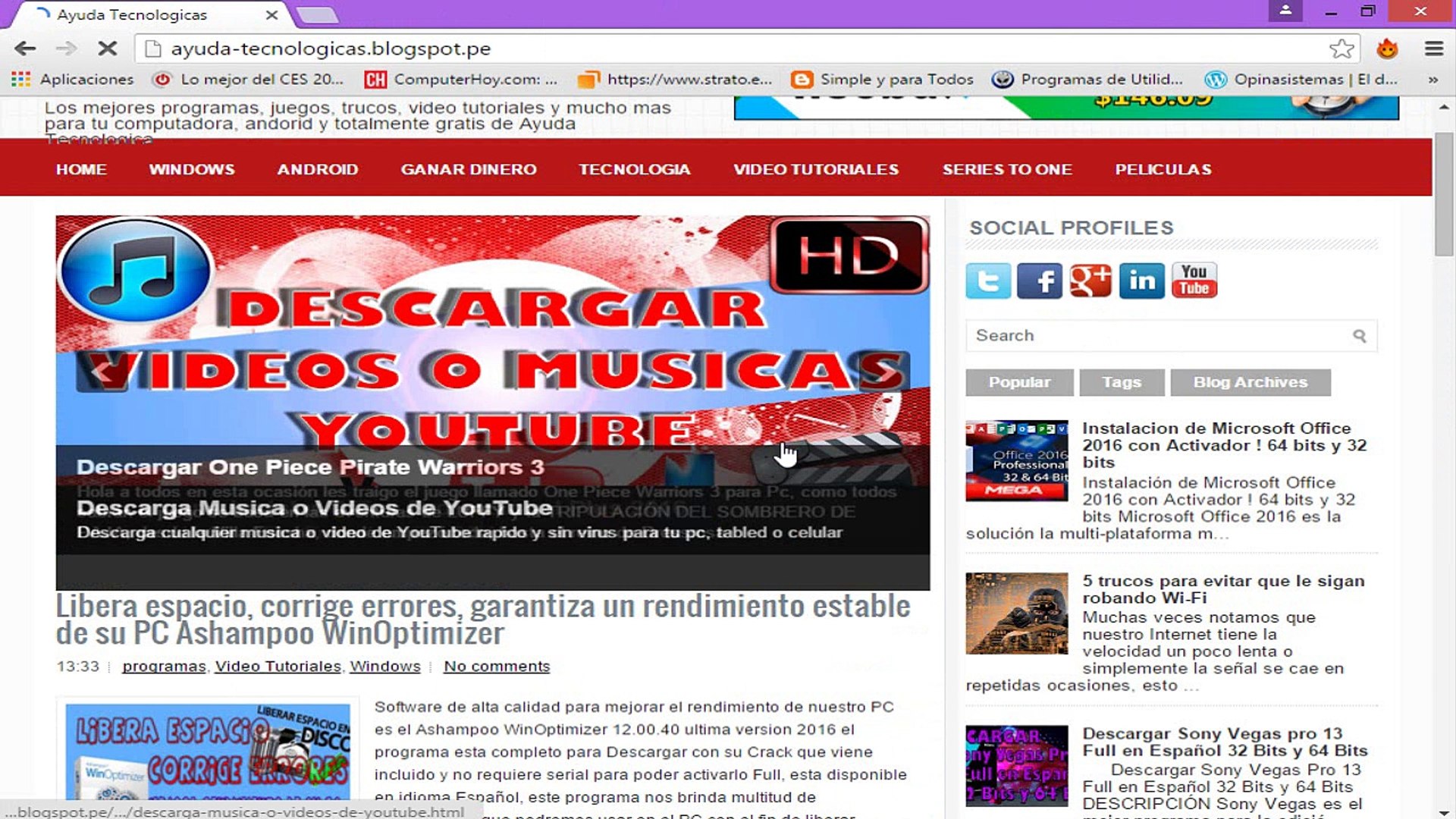
Task: Click the search magnifier icon
Action: click(x=1359, y=336)
